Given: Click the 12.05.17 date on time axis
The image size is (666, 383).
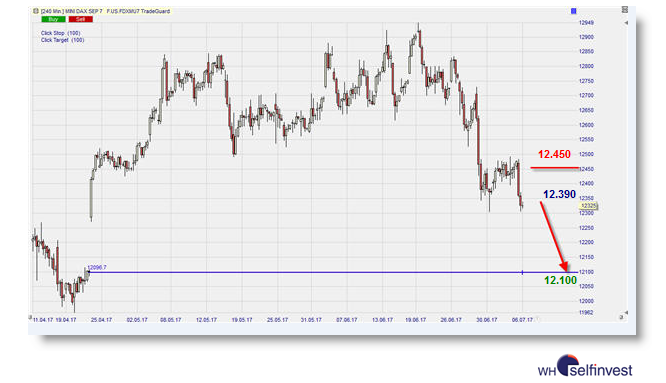Looking at the screenshot, I should pos(206,320).
